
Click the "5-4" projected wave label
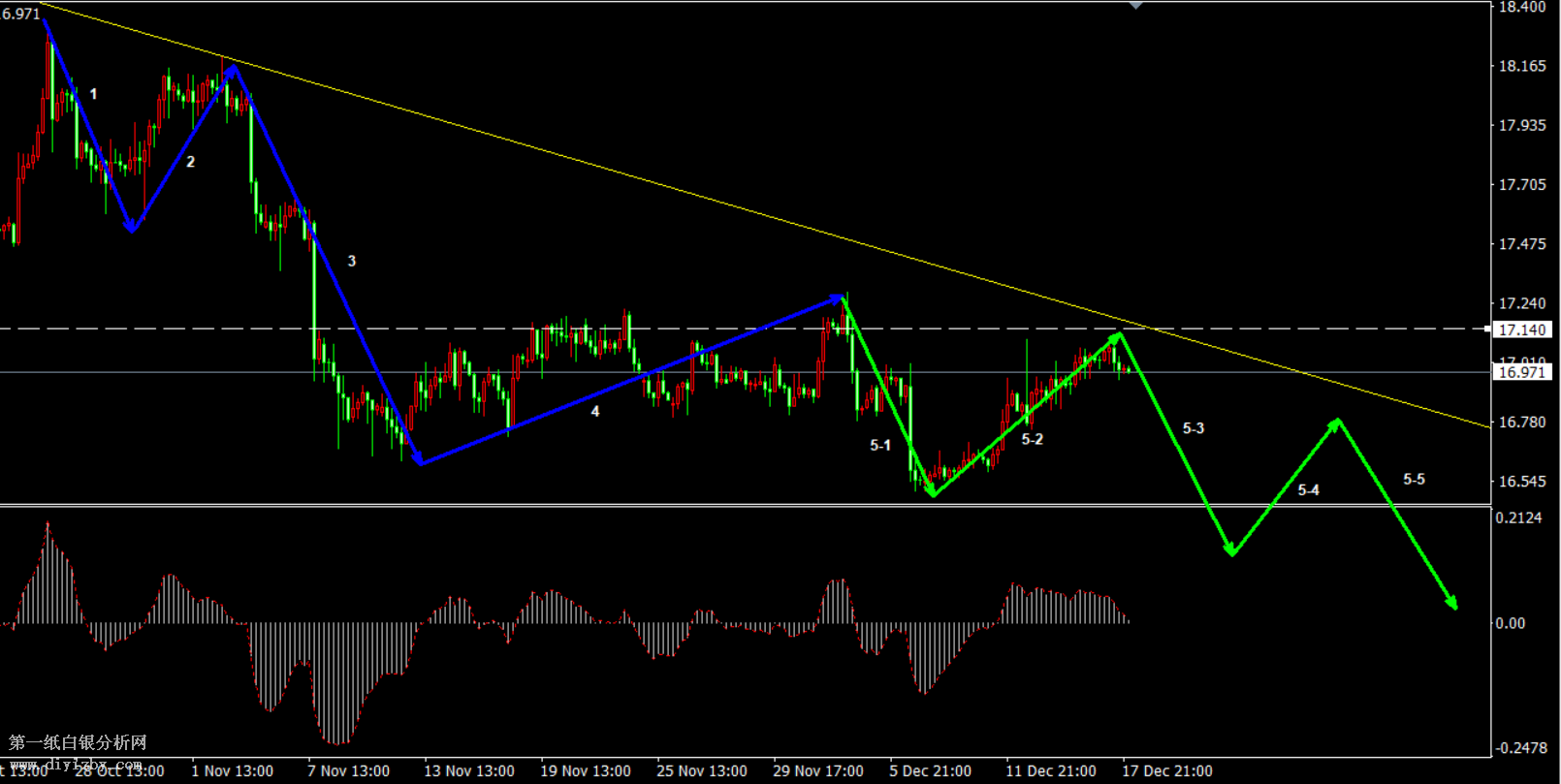point(1308,490)
